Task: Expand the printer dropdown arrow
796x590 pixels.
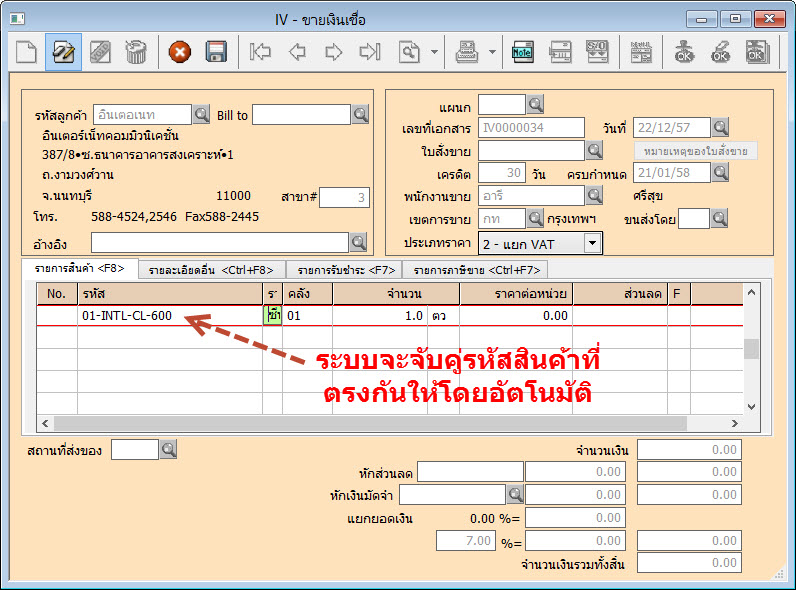Action: click(492, 52)
